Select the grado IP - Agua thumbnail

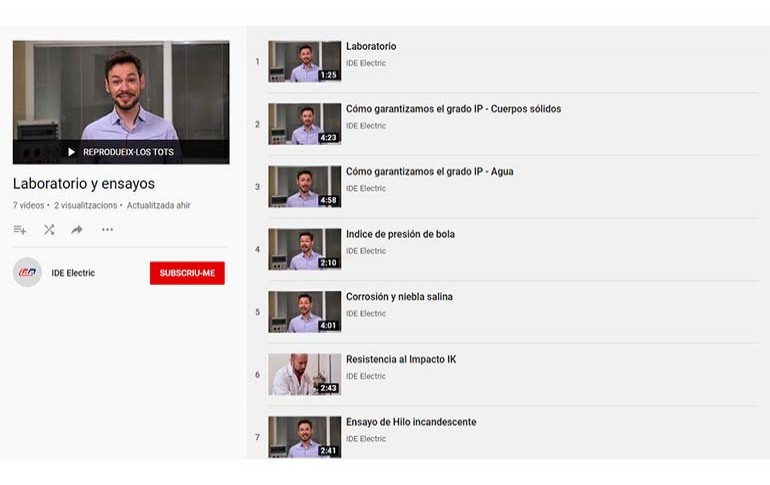point(304,187)
